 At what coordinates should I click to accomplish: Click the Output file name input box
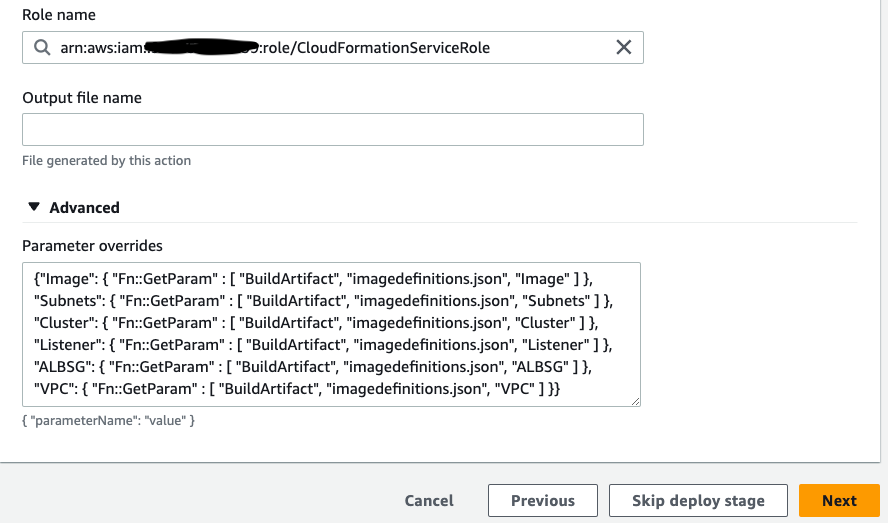pos(332,129)
